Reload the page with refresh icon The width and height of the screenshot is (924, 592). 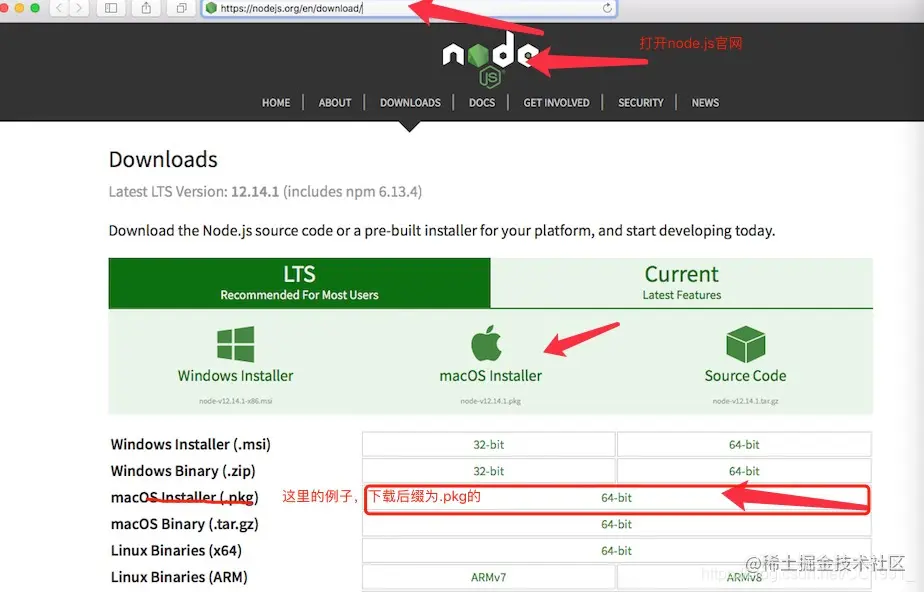pos(607,8)
